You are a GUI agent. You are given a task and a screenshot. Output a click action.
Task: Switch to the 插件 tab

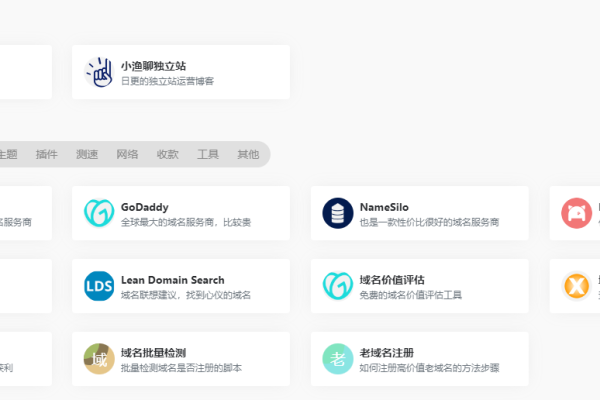click(47, 154)
